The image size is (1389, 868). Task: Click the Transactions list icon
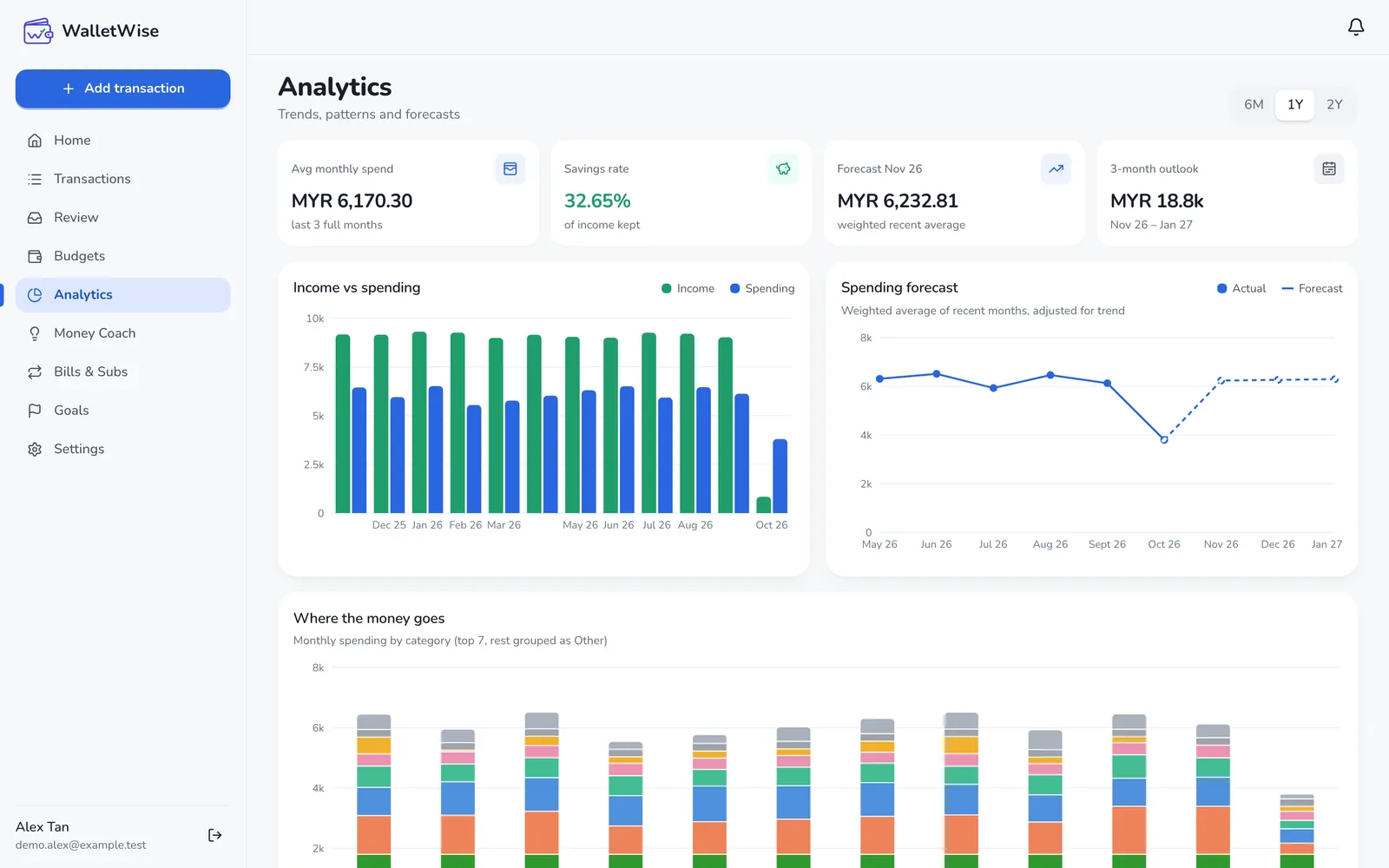click(35, 179)
